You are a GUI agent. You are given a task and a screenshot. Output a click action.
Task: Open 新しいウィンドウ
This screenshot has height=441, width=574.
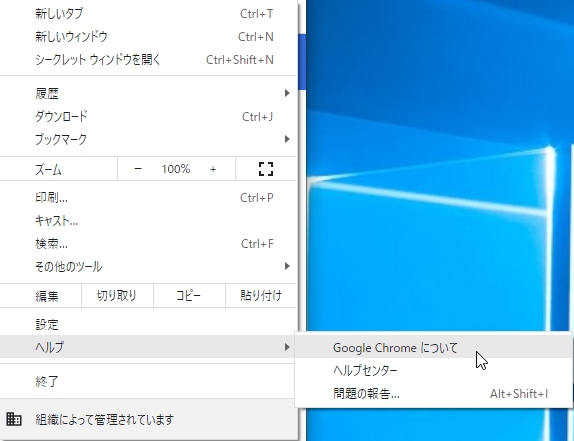(x=148, y=37)
